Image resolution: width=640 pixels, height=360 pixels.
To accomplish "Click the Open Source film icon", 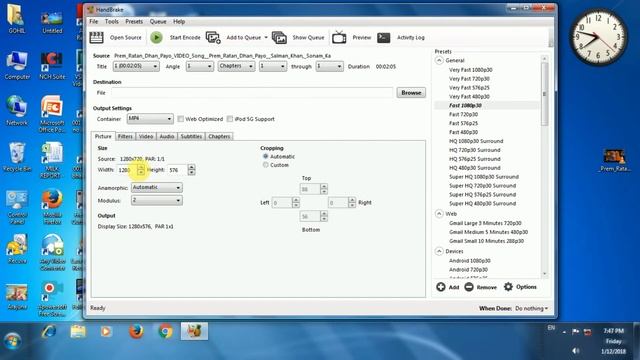I will coord(96,38).
